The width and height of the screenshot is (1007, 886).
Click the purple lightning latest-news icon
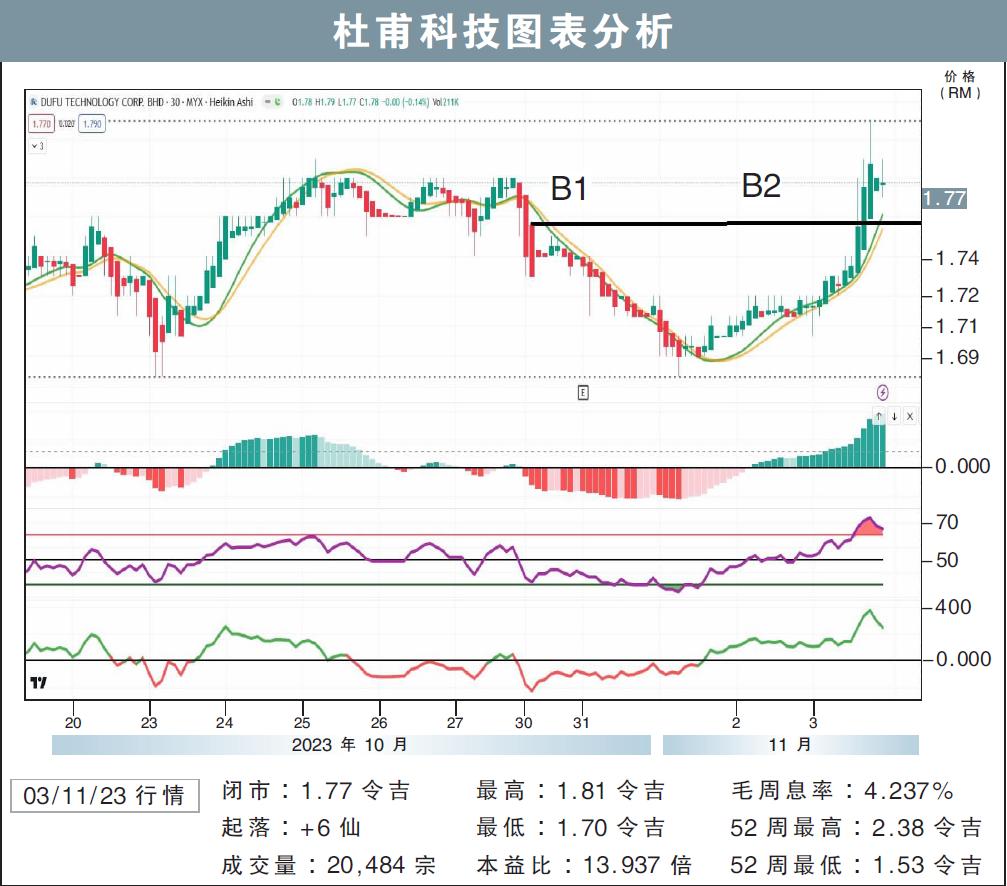coord(882,392)
